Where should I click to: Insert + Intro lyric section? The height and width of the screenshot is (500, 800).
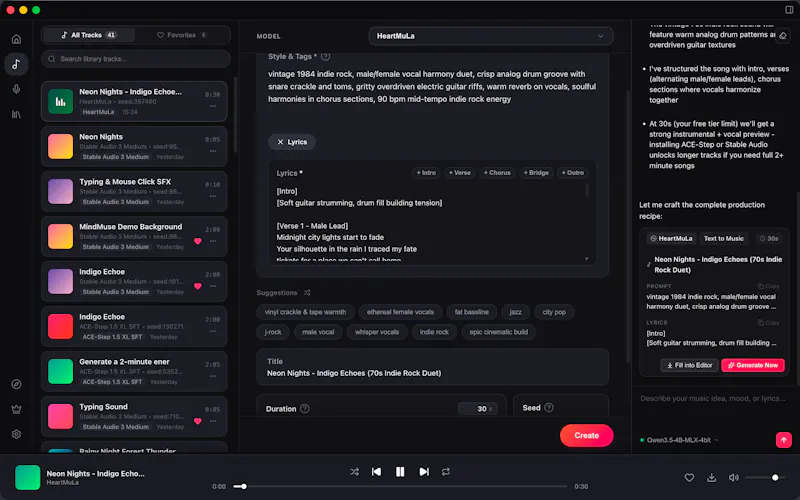coord(426,172)
